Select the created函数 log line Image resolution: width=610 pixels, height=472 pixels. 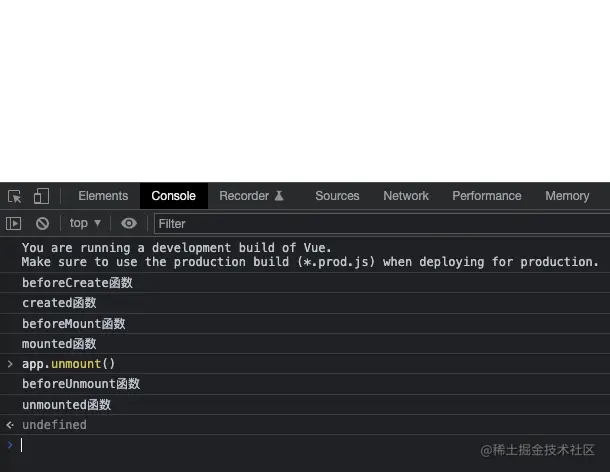305,303
